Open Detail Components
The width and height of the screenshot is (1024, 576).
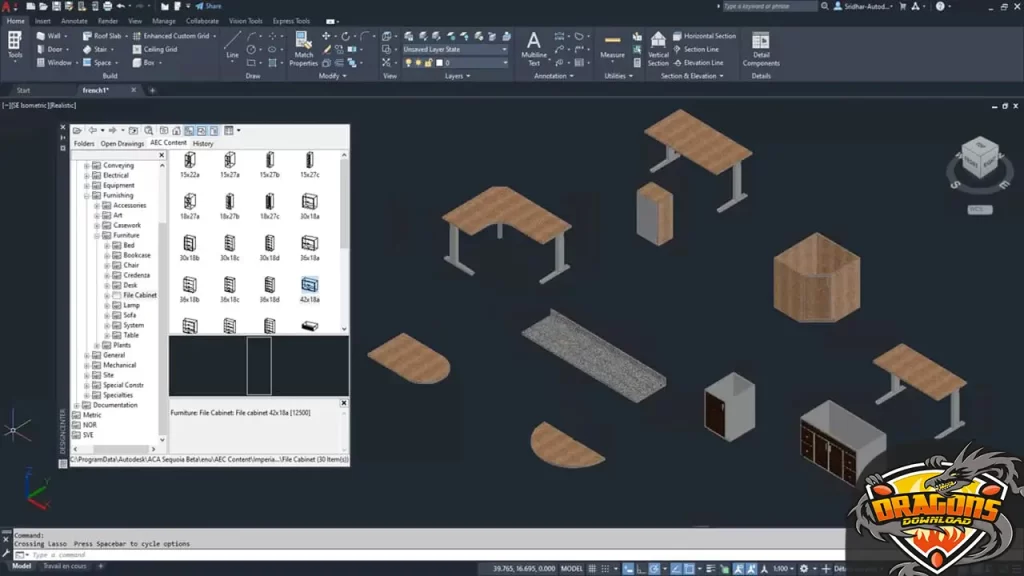click(x=761, y=49)
